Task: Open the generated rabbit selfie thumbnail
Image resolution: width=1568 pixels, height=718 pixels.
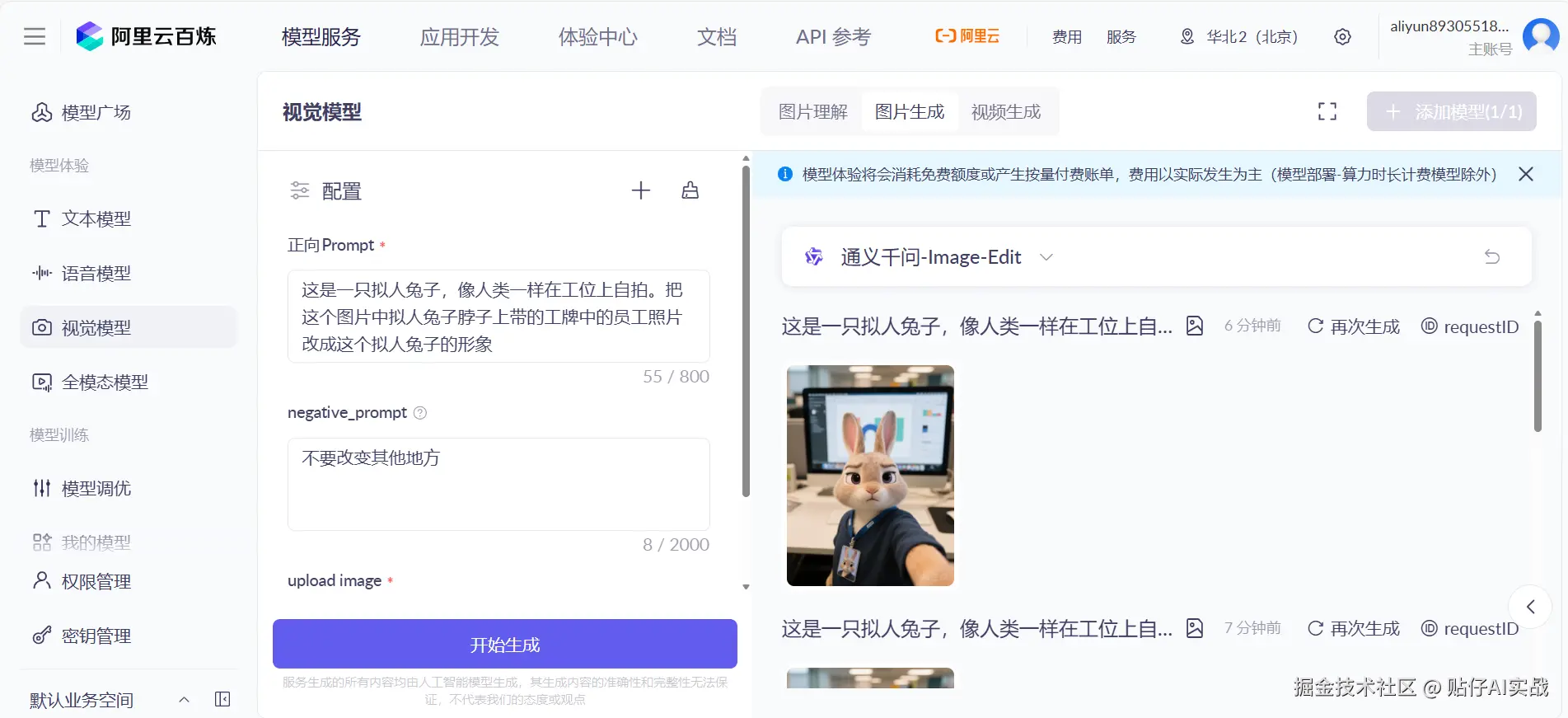Action: click(870, 476)
